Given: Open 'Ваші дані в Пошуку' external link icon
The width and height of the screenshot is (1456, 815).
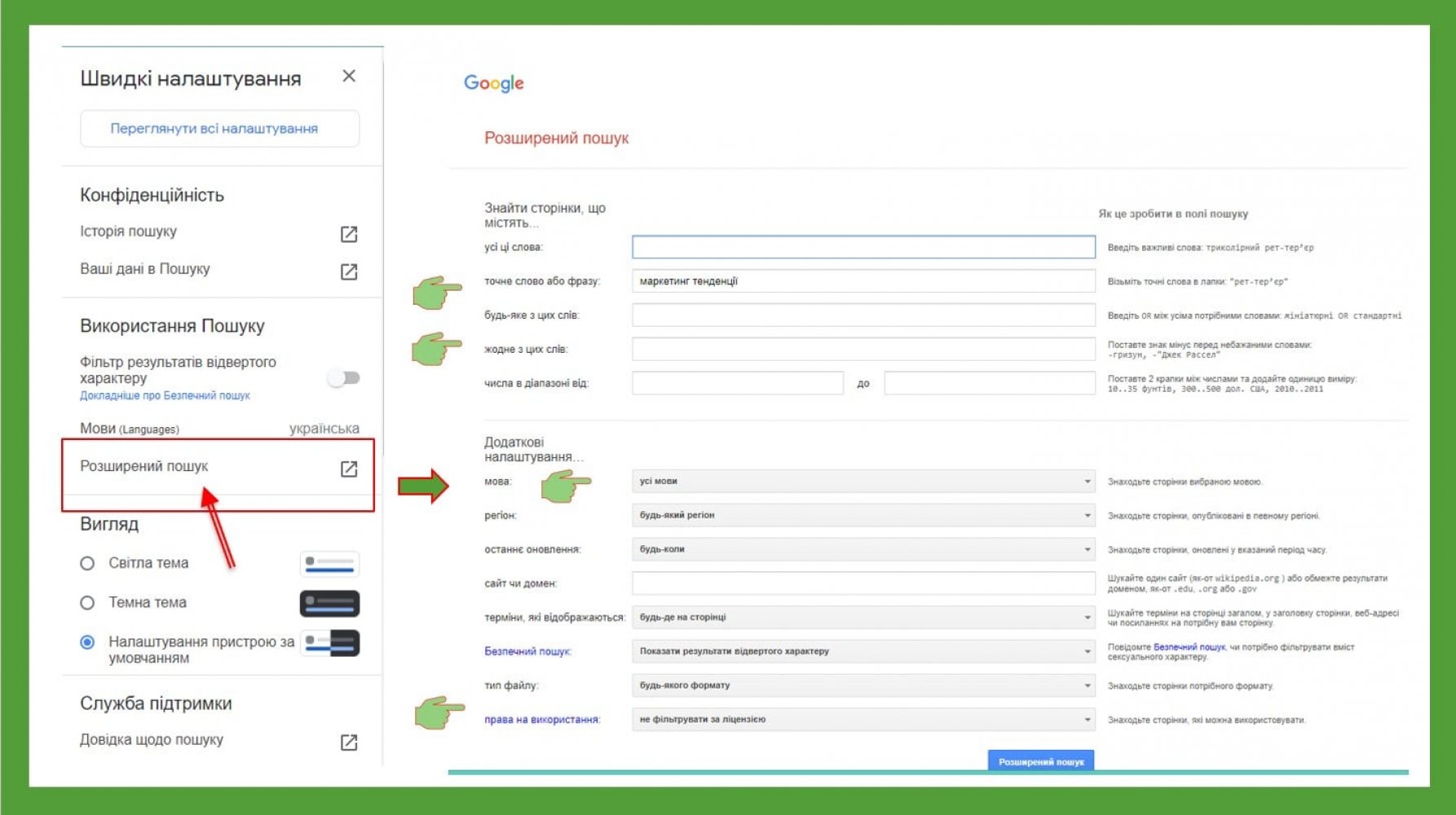Looking at the screenshot, I should coord(349,271).
